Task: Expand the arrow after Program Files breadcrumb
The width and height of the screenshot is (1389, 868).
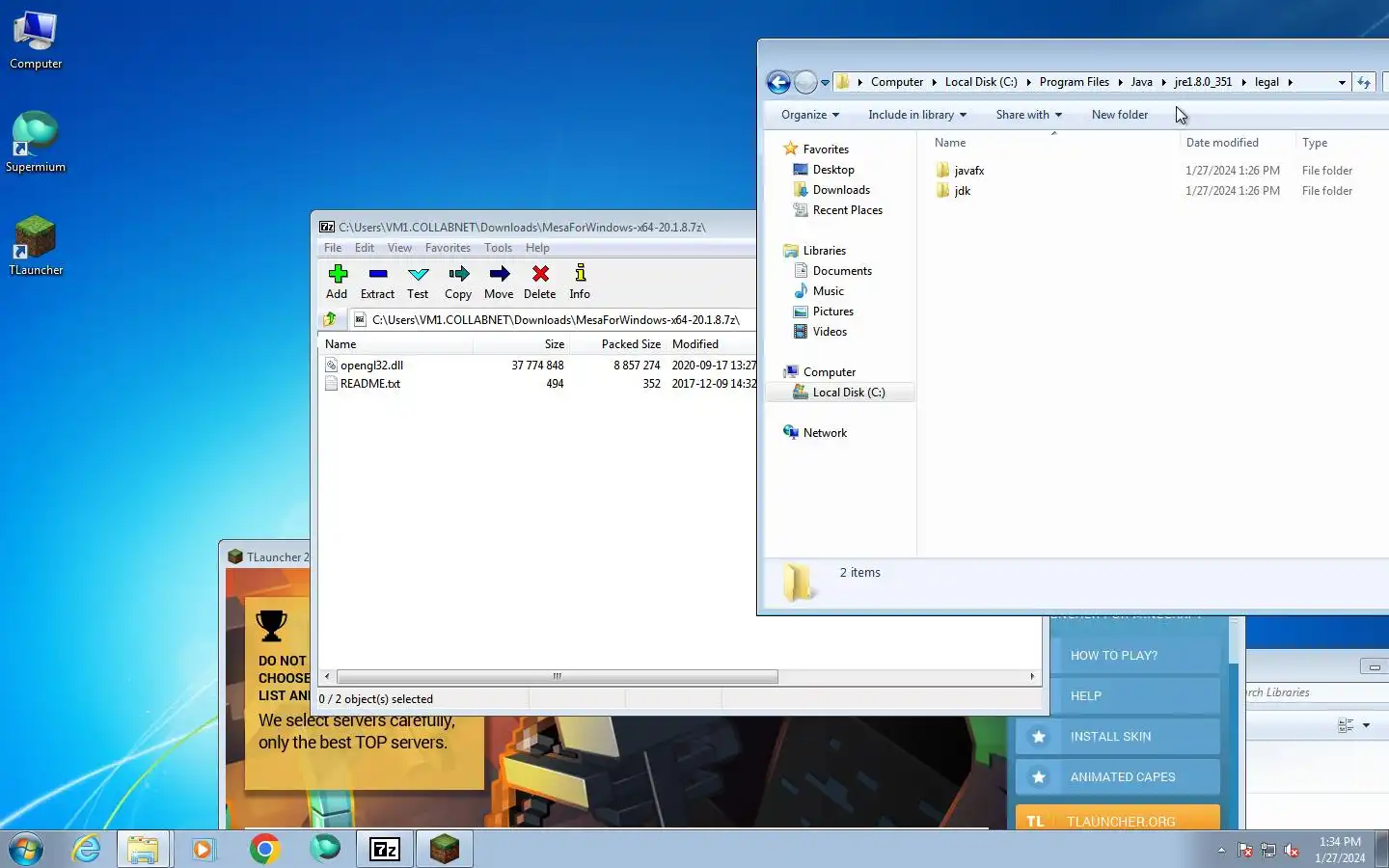Action: tap(1120, 83)
